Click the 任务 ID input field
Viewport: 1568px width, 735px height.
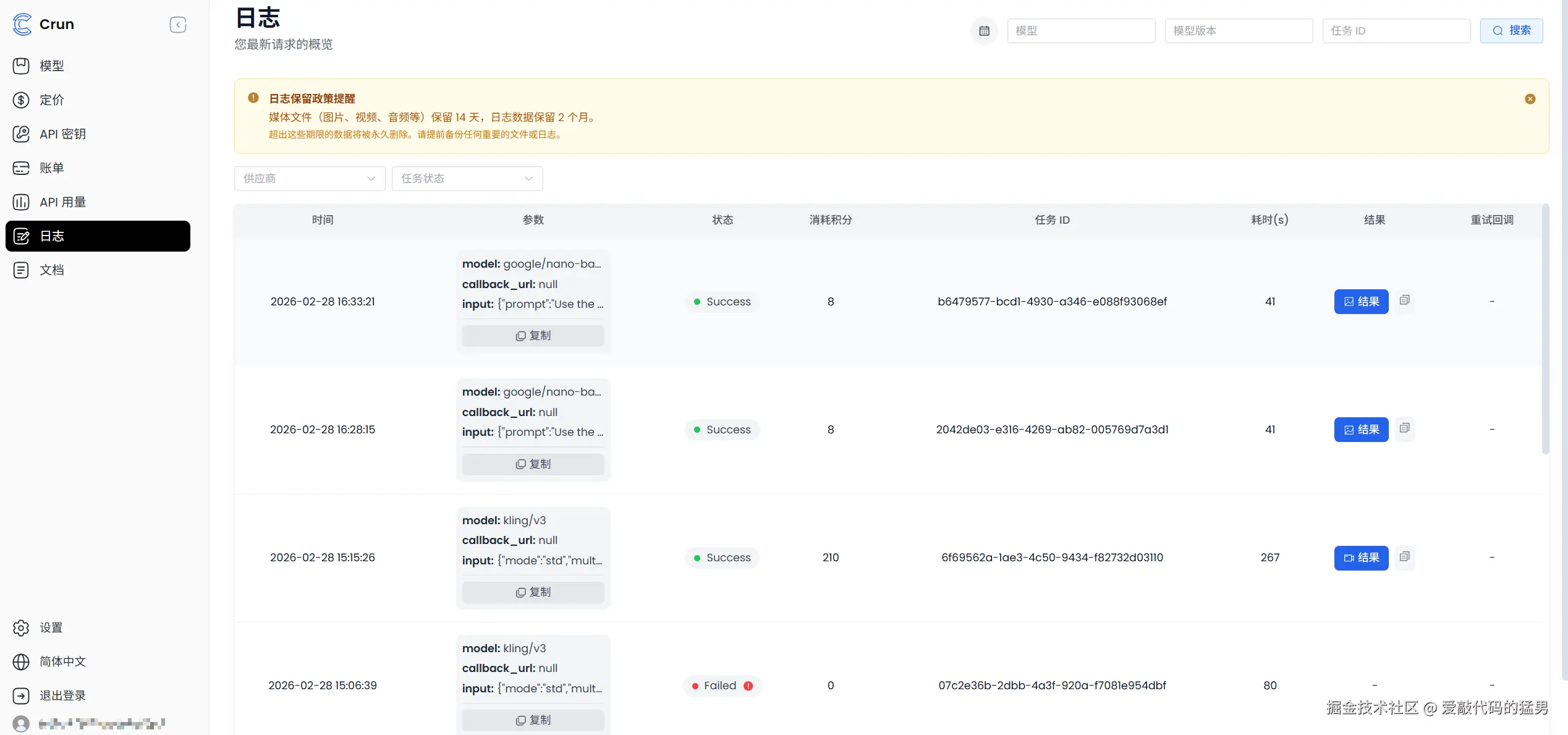pos(1396,30)
